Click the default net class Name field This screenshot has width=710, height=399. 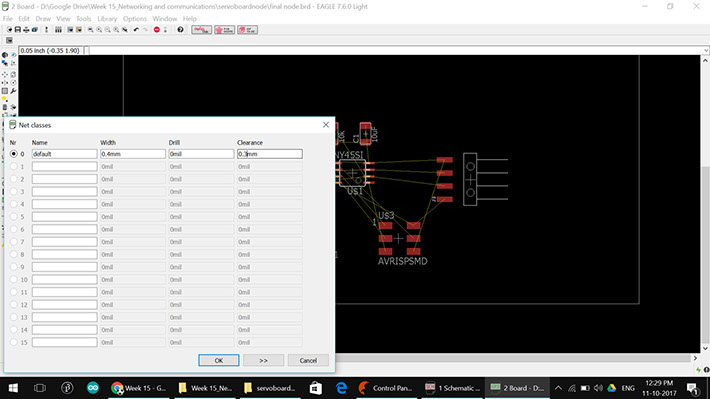click(x=64, y=154)
